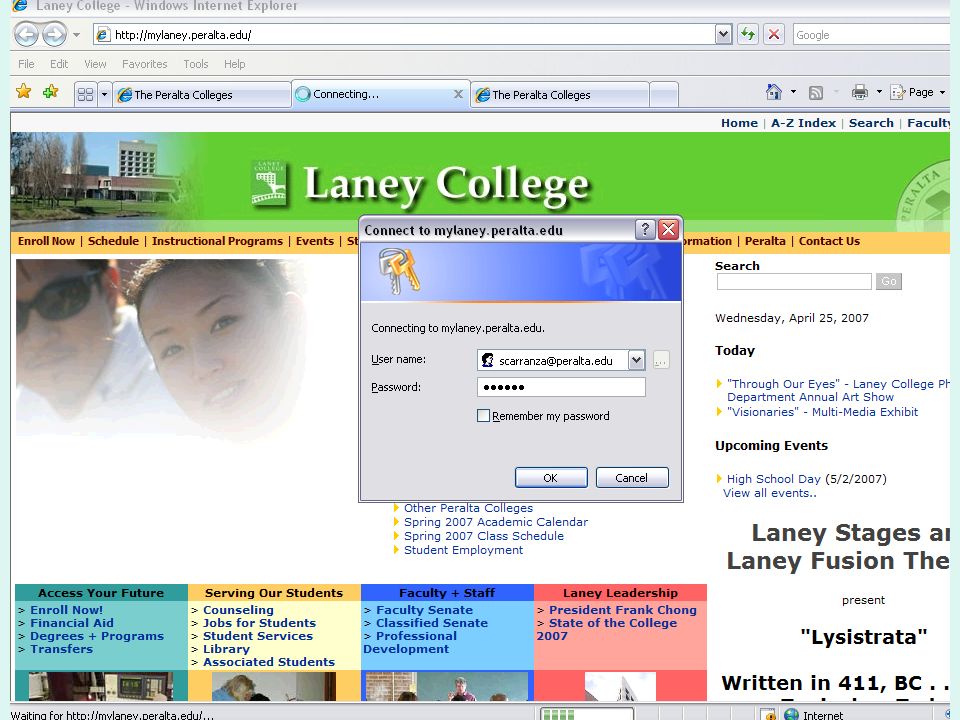The image size is (960, 720).
Task: Open Events navigation link
Action: [315, 241]
